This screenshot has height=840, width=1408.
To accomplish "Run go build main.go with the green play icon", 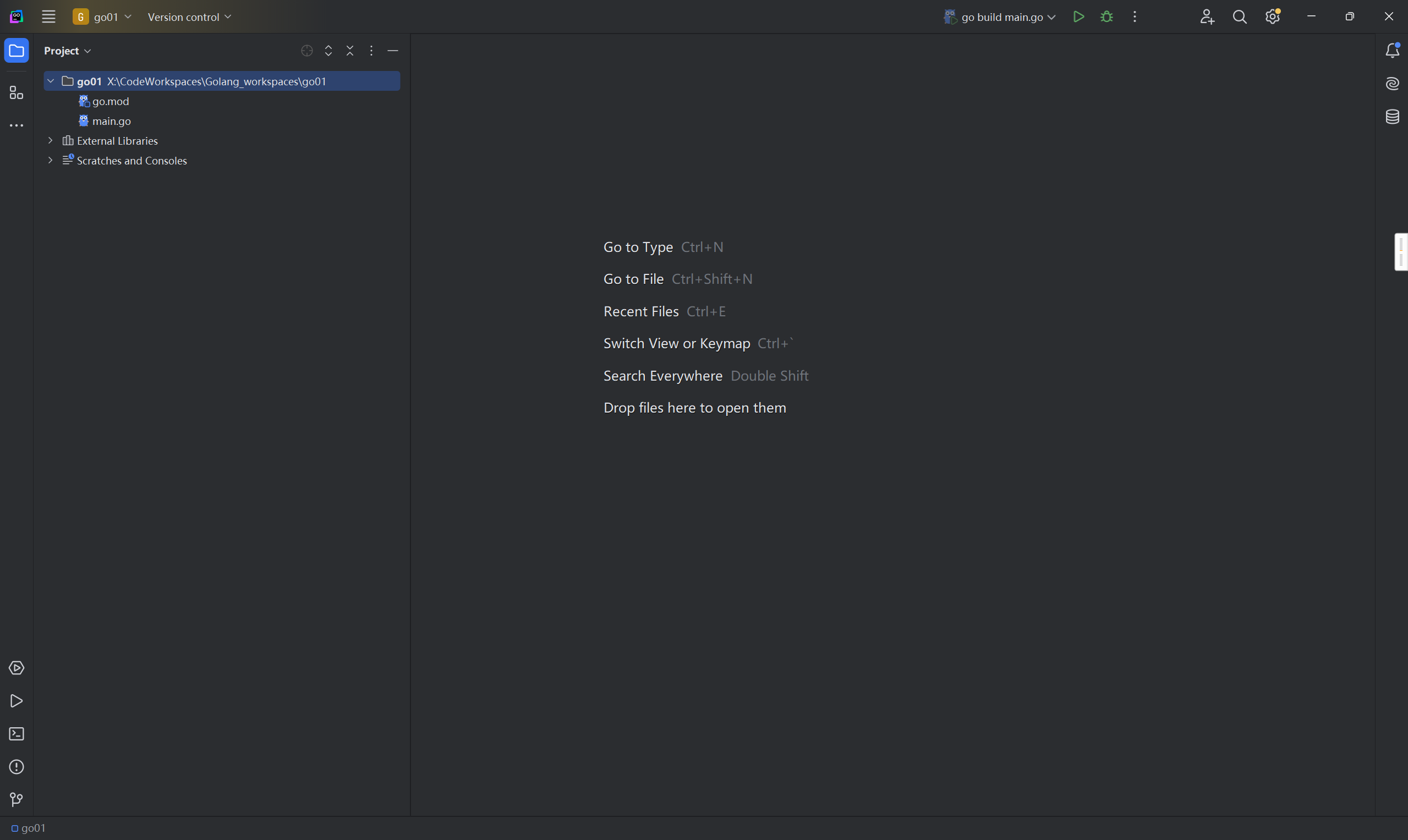I will coord(1078,17).
